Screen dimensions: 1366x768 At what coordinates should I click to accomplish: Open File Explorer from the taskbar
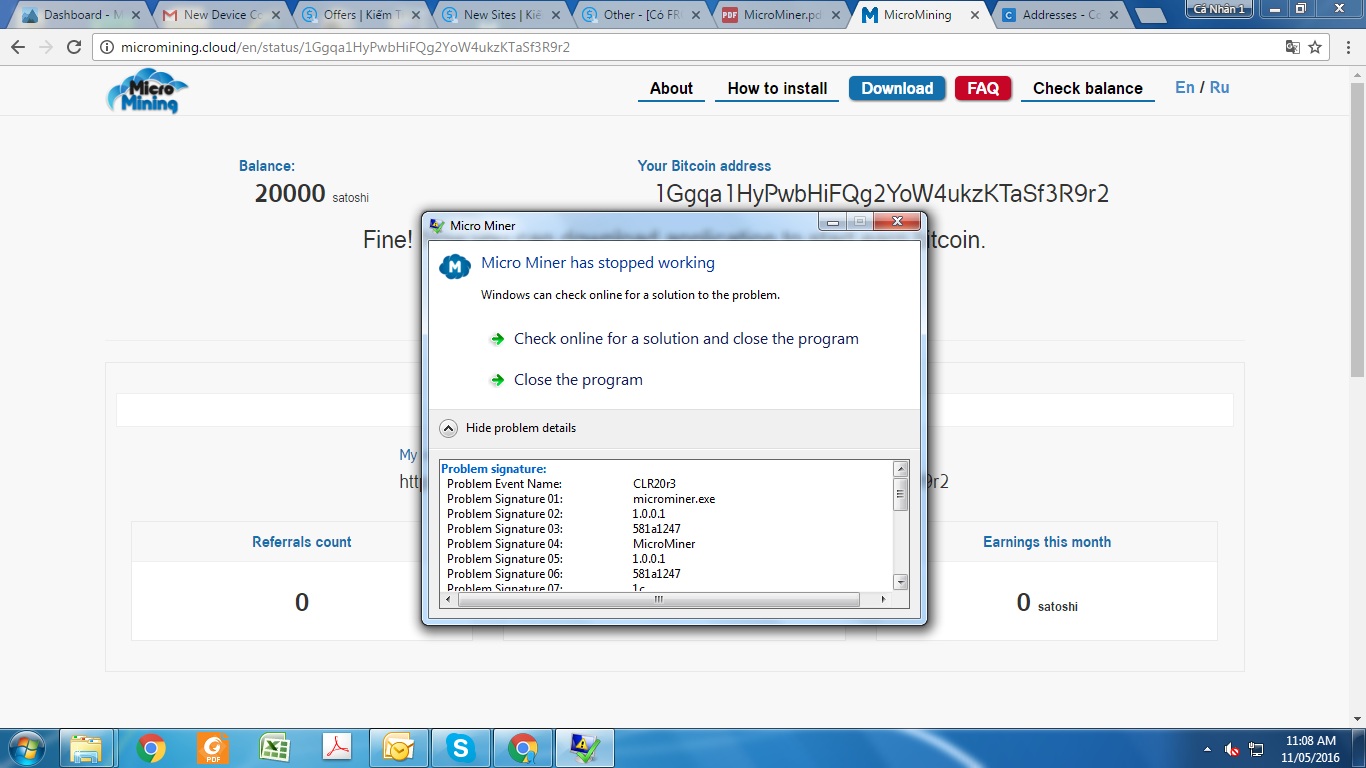pyautogui.click(x=87, y=748)
